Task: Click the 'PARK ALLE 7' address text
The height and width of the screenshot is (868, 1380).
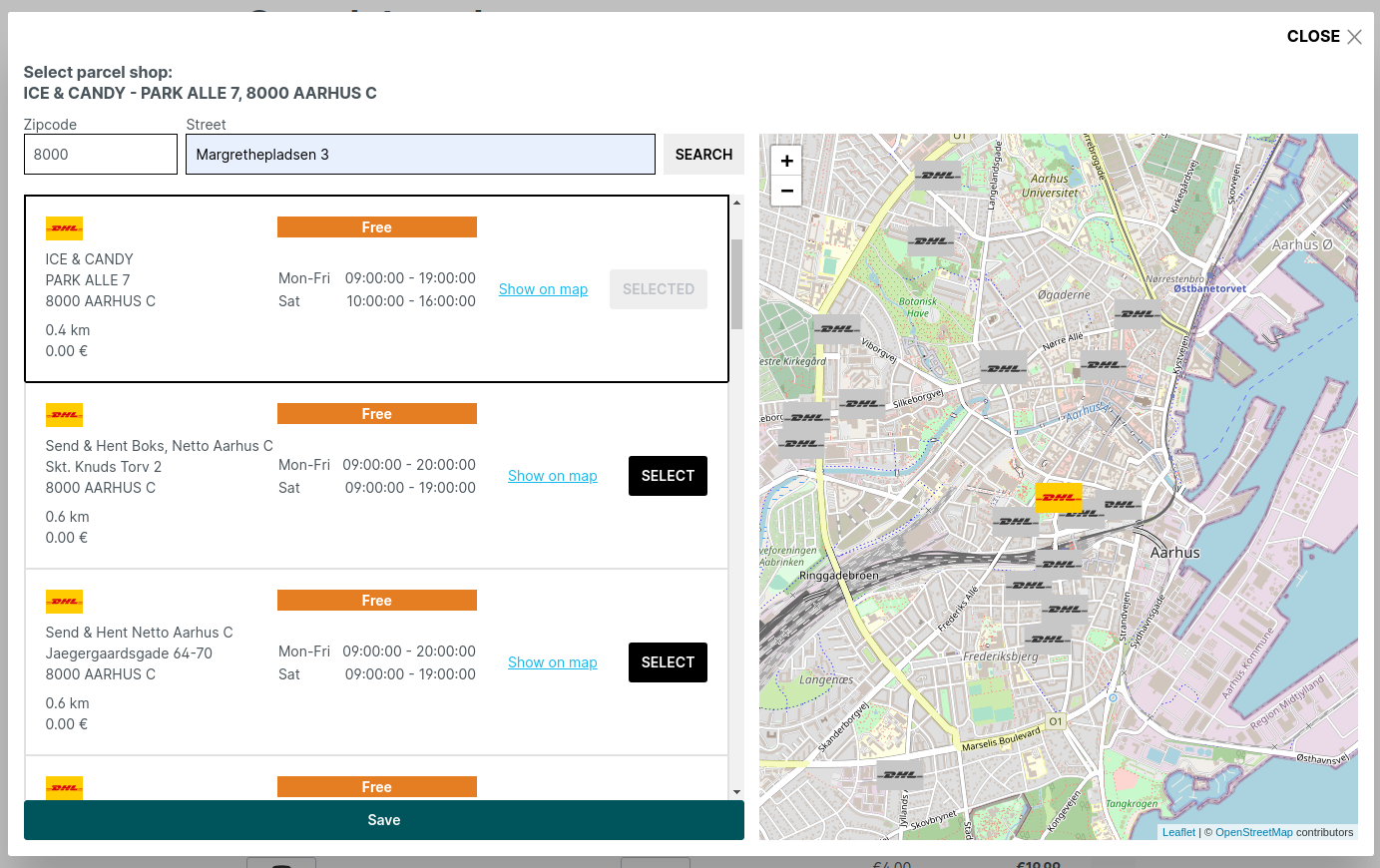Action: [x=88, y=280]
